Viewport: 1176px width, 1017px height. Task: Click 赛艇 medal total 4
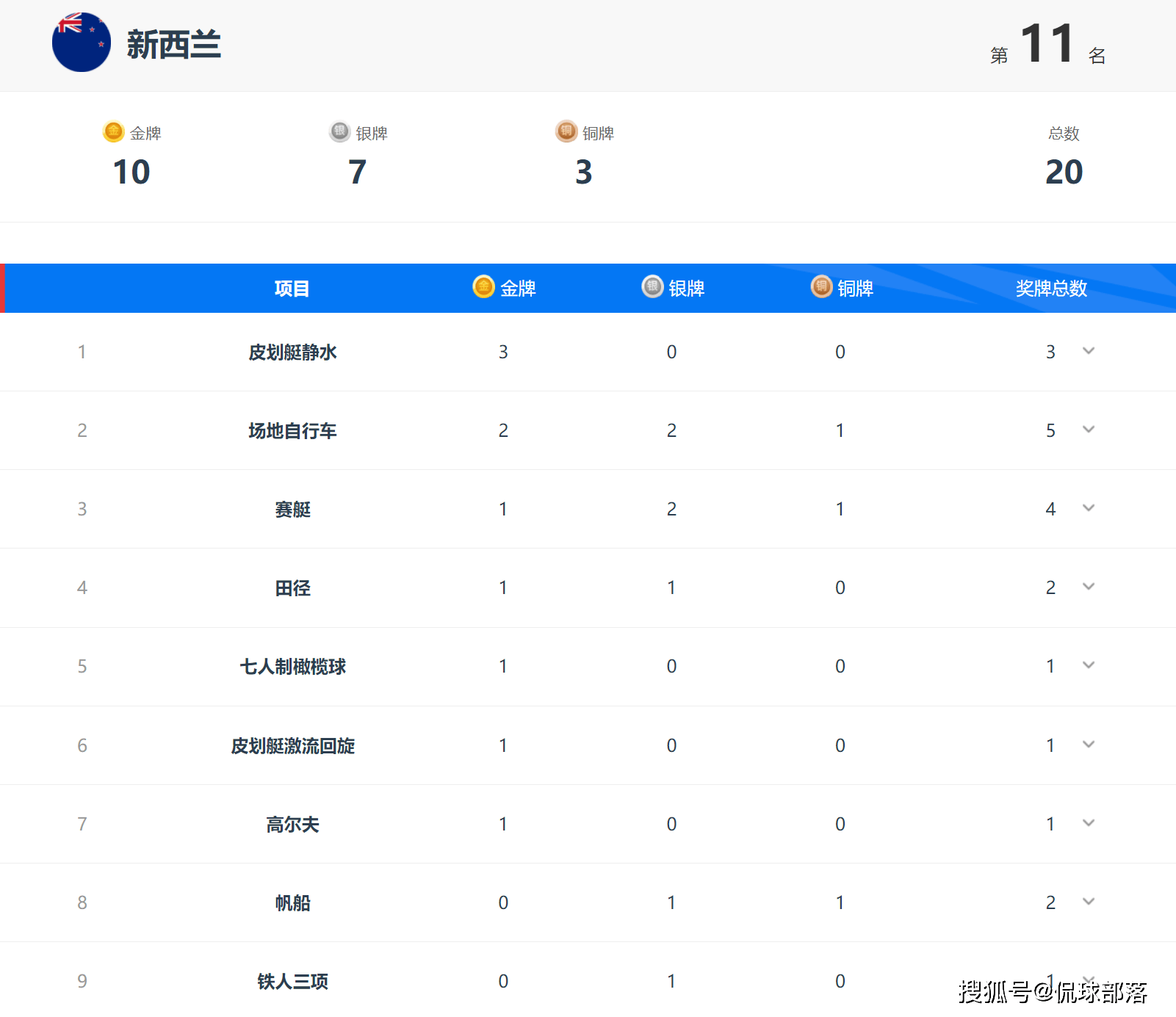1050,510
